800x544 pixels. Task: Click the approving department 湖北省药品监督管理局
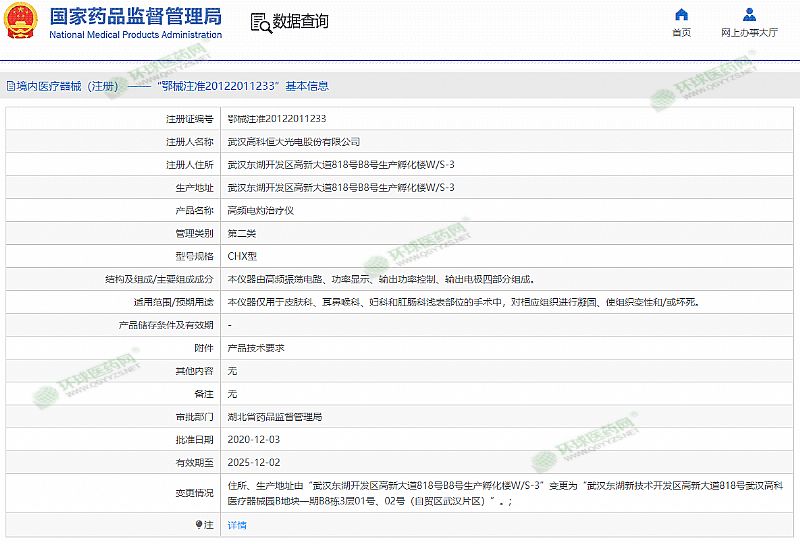coord(274,416)
